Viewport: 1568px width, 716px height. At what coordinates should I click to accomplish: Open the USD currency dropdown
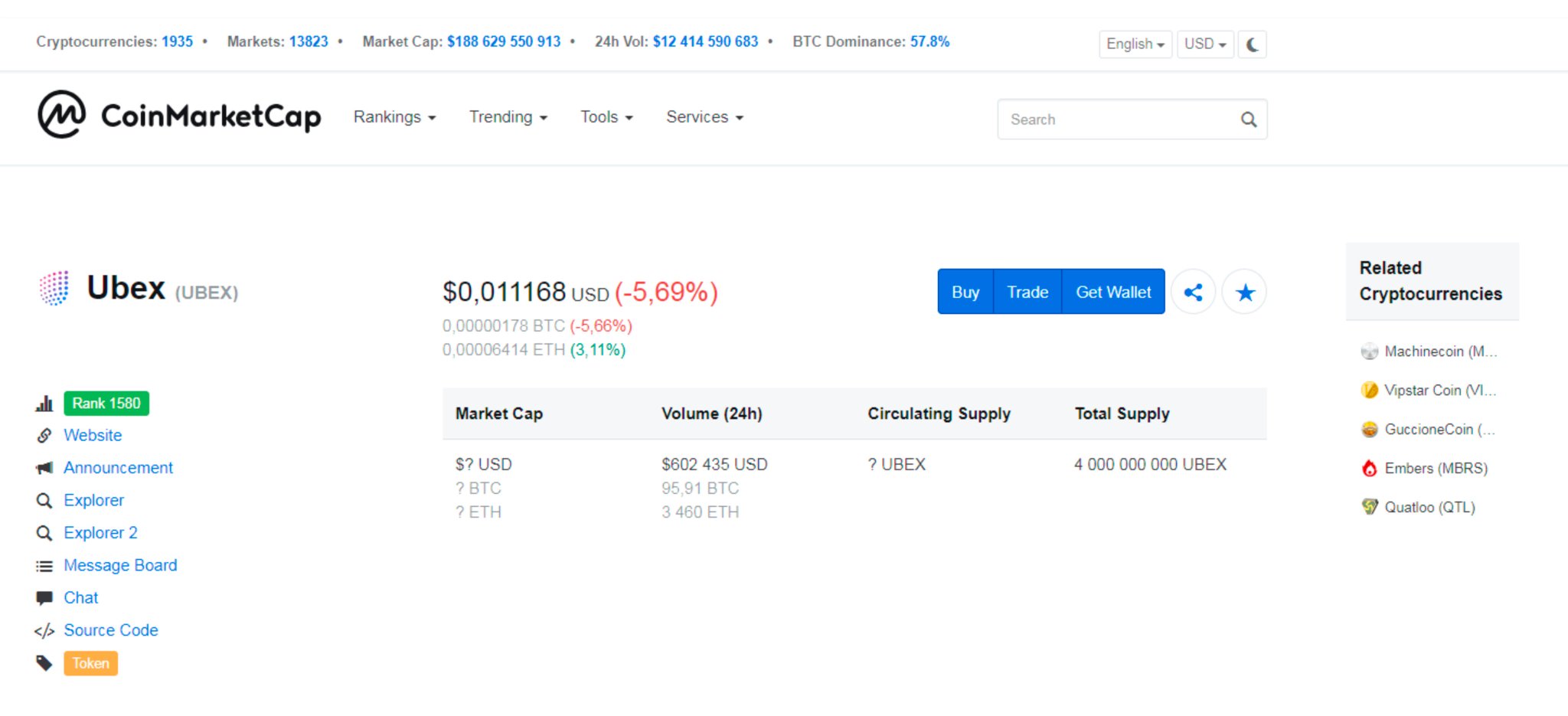(x=1205, y=44)
